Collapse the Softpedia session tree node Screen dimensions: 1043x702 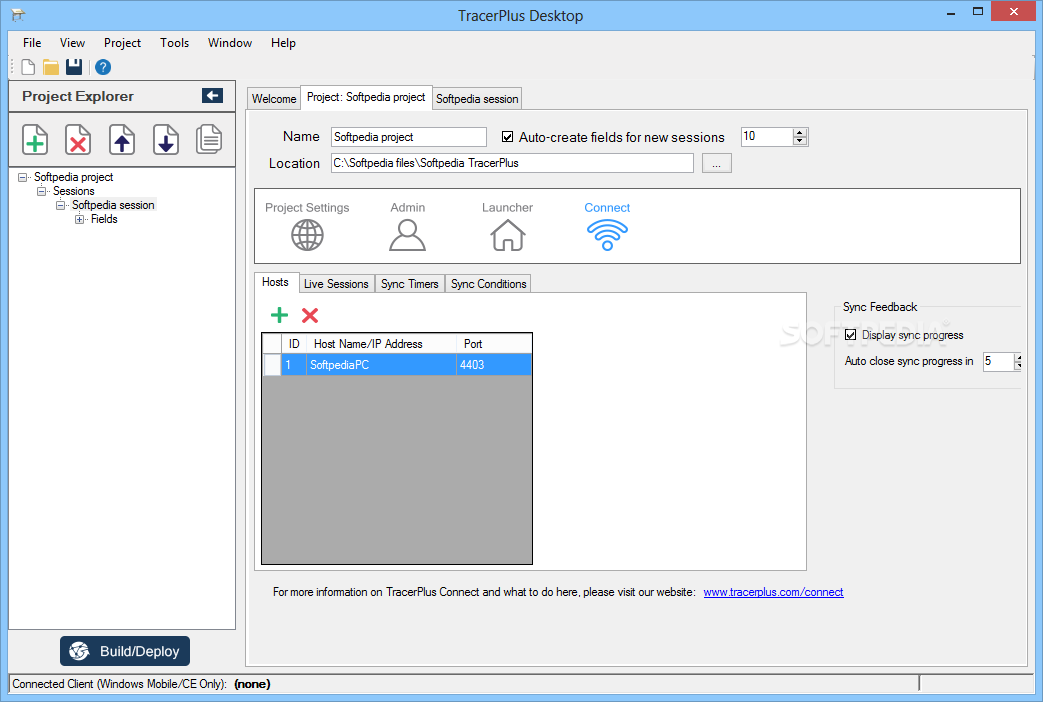click(61, 206)
